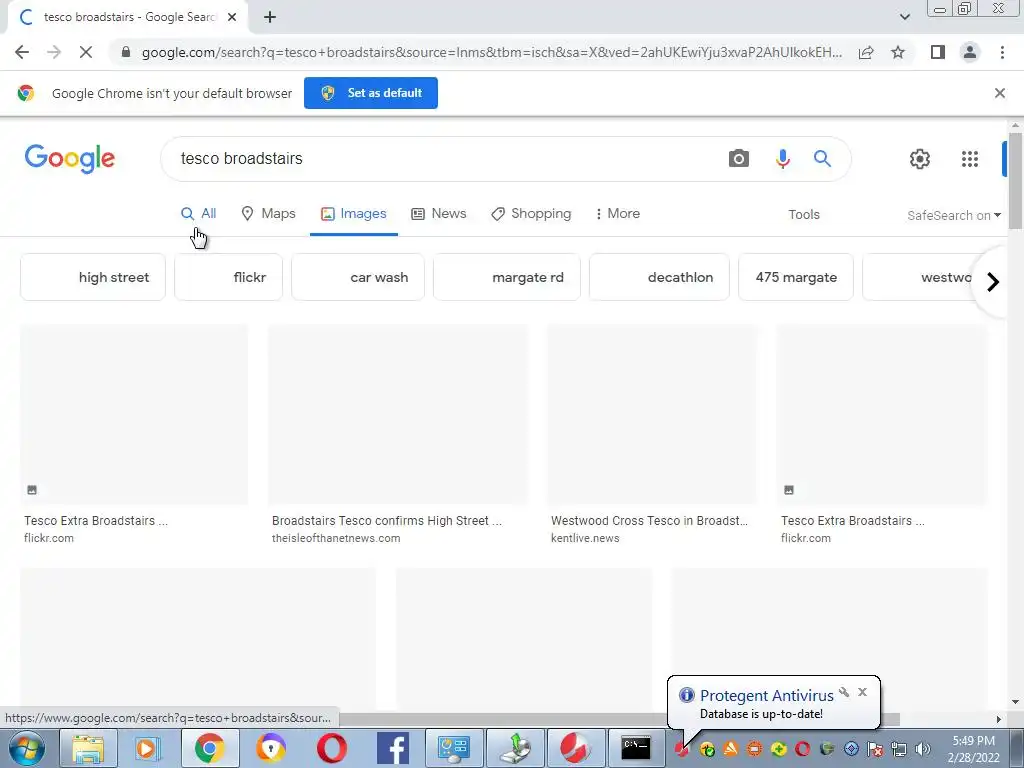Click the vertical page scrollbar
Viewport: 1024px width, 768px height.
1015,181
